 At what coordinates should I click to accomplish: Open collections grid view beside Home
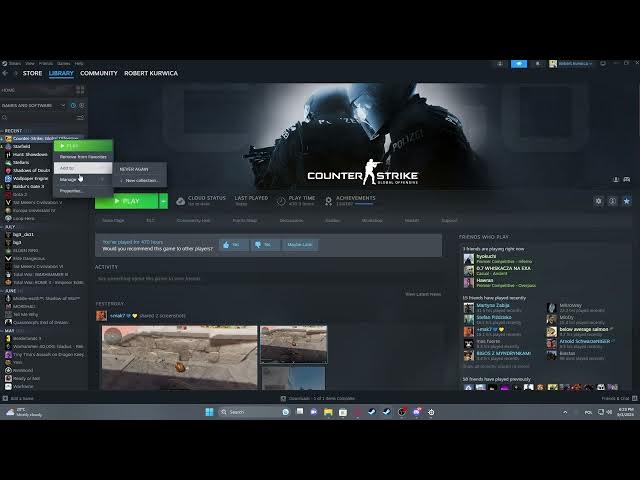point(80,90)
